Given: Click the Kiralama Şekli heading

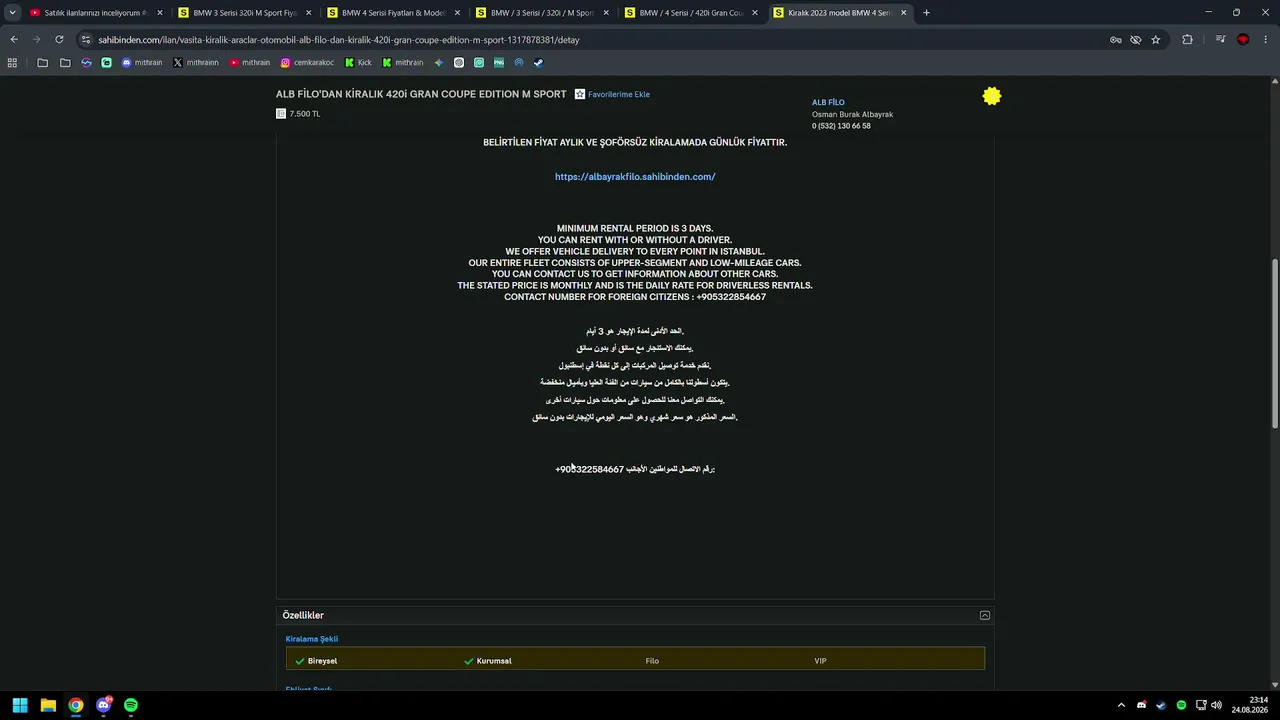Looking at the screenshot, I should (x=312, y=639).
